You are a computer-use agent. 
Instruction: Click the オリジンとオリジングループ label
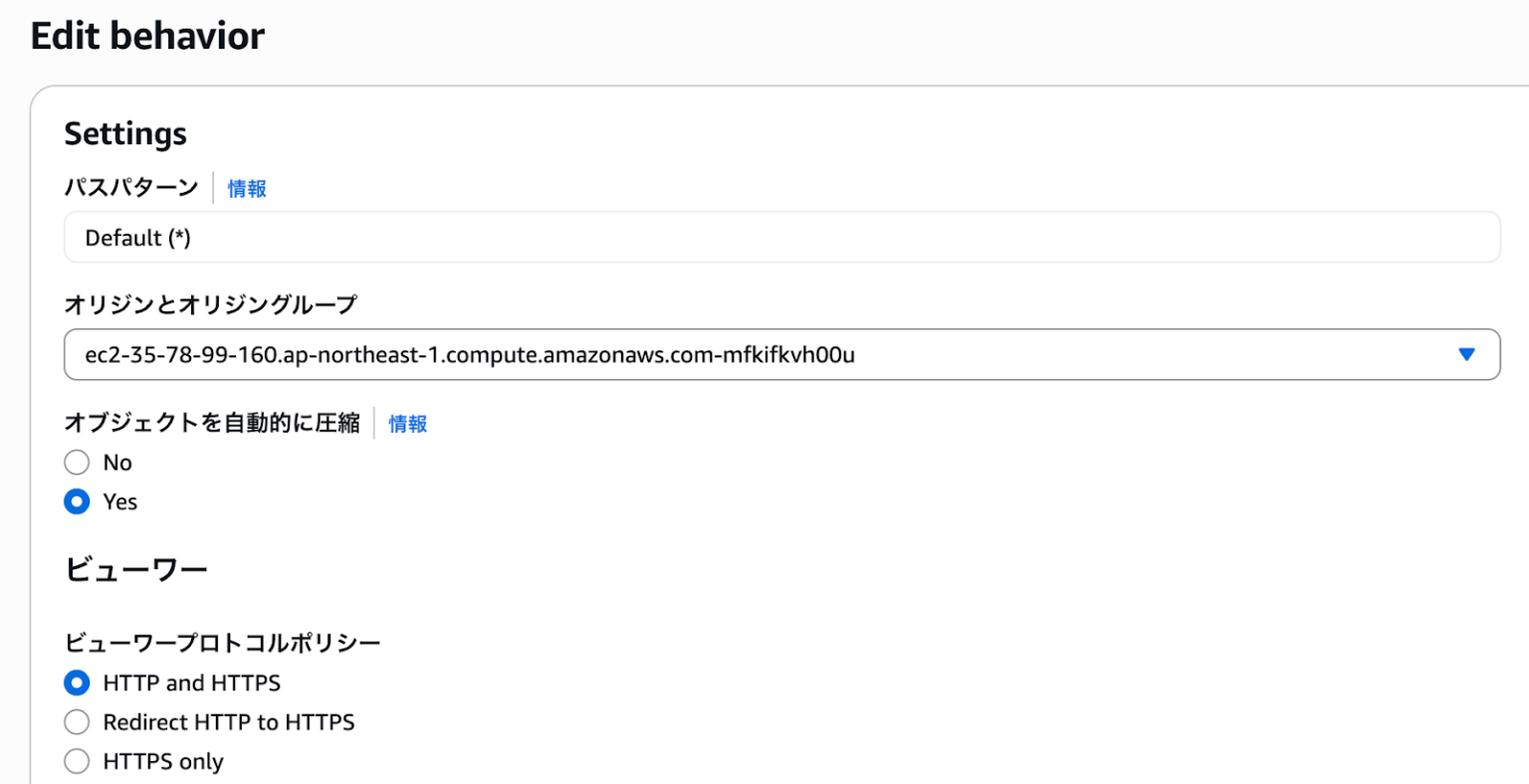210,304
